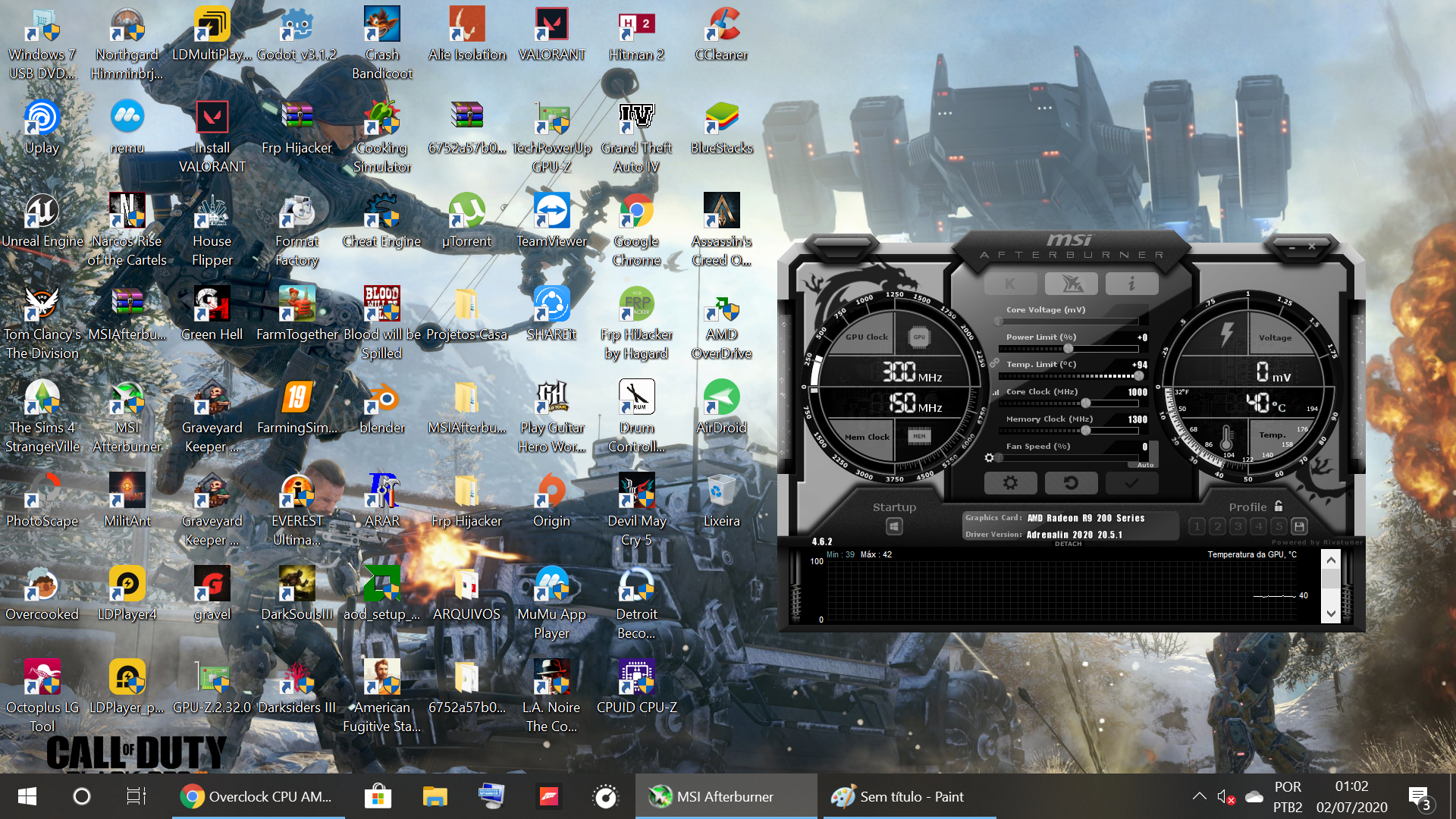Open the PhotoScape desktop shortcut
Viewport: 1456px width, 819px height.
coord(42,501)
